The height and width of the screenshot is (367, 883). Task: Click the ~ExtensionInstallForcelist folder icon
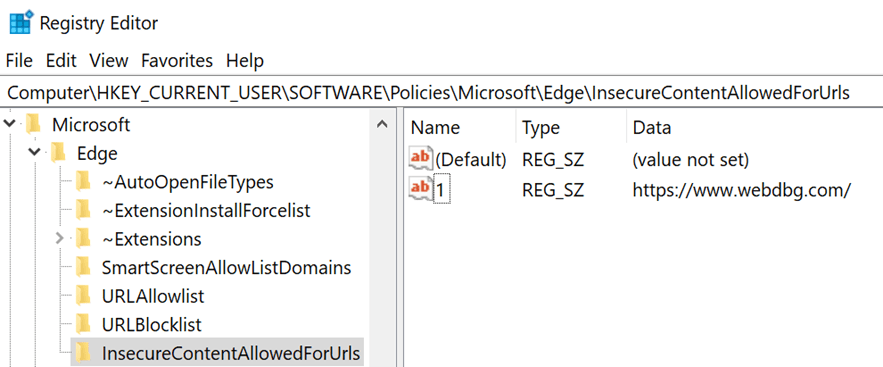tap(83, 211)
